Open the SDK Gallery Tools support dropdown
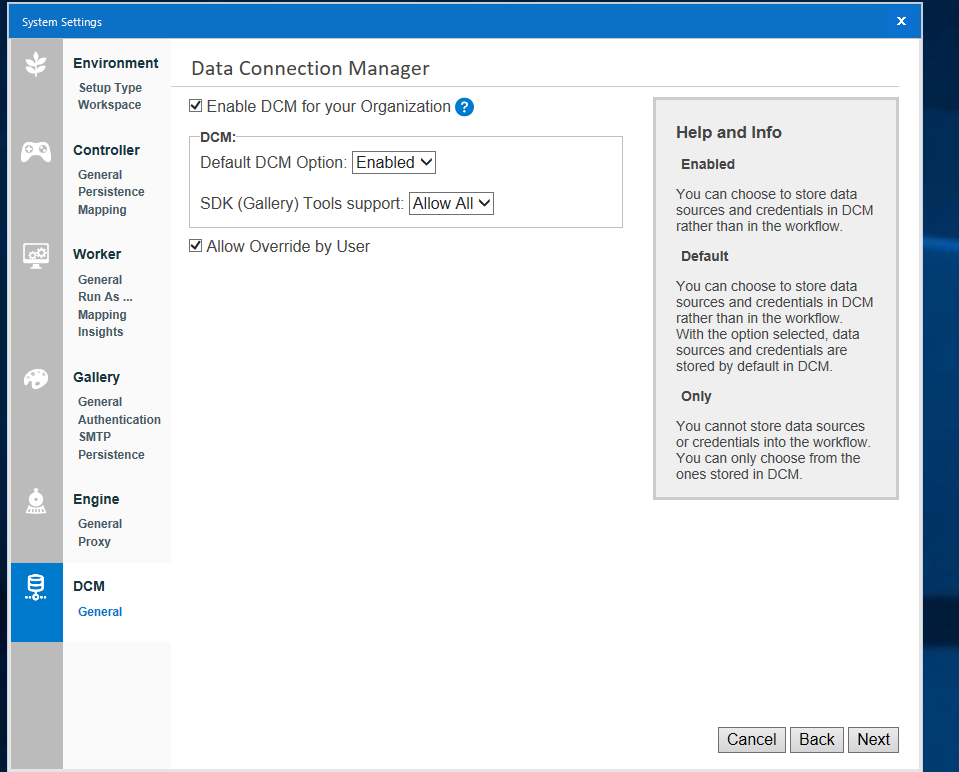 point(451,202)
